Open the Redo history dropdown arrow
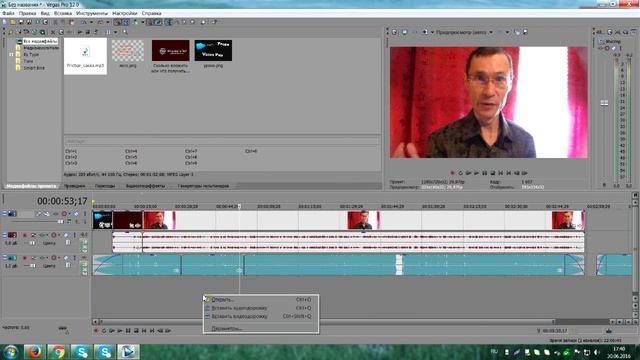The height and width of the screenshot is (360, 640). [x=108, y=22]
